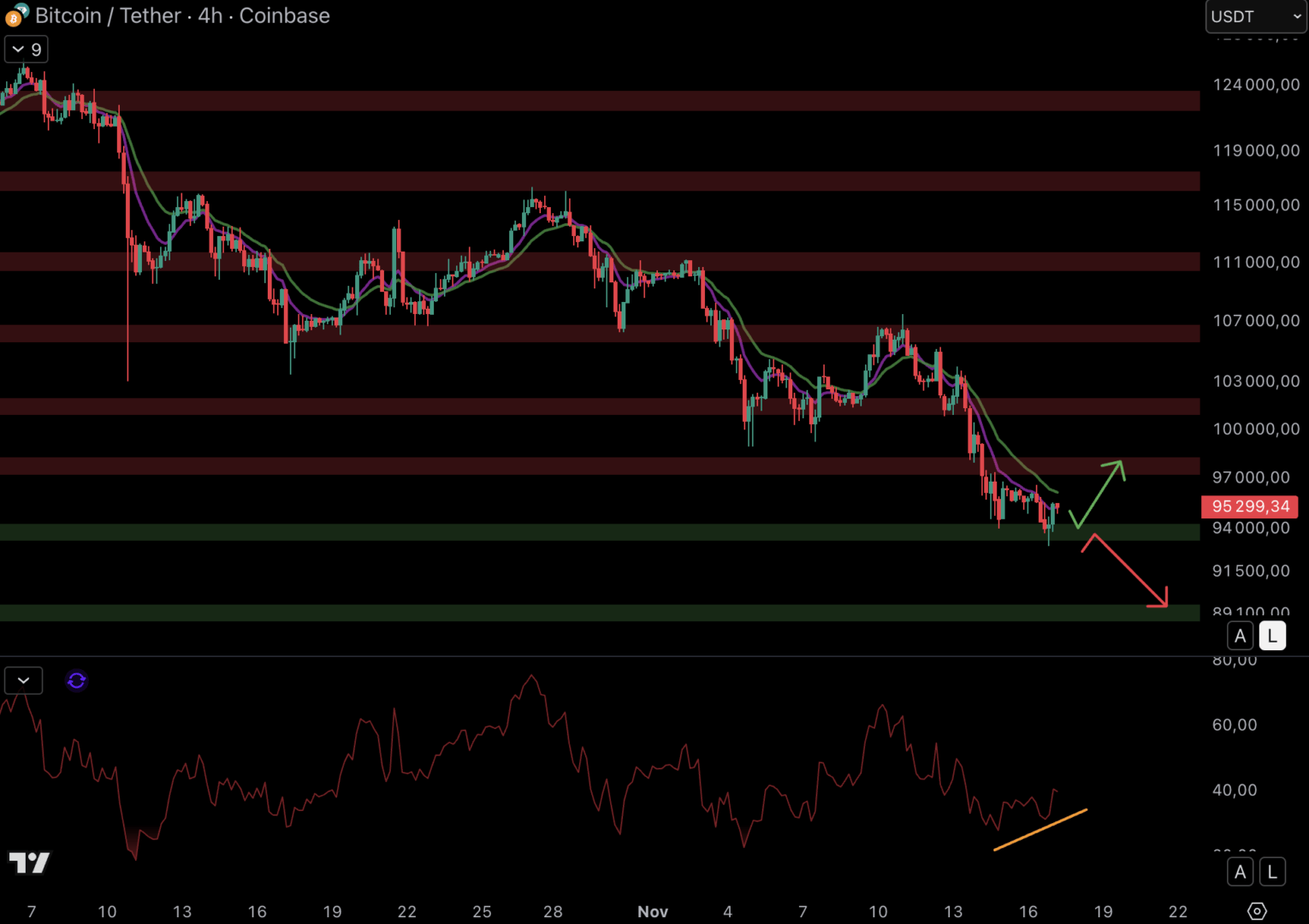Open chart settings with the gear icon
This screenshot has height=924, width=1309.
tap(1256, 911)
